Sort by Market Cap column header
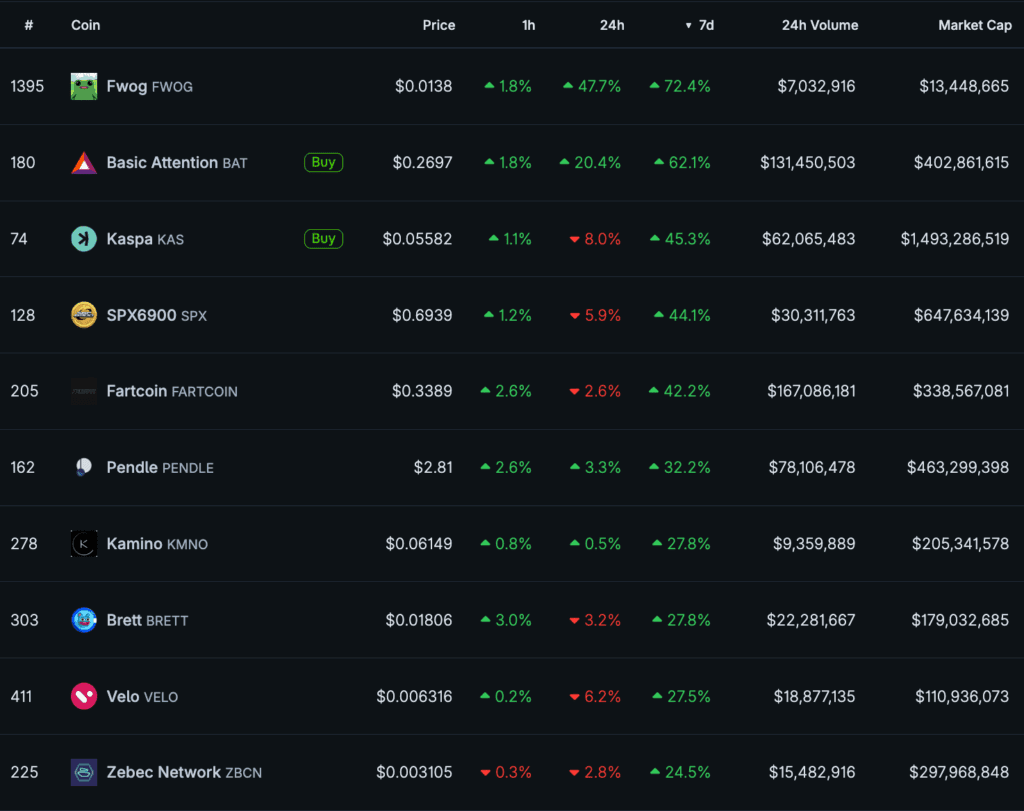This screenshot has height=811, width=1024. pyautogui.click(x=974, y=25)
